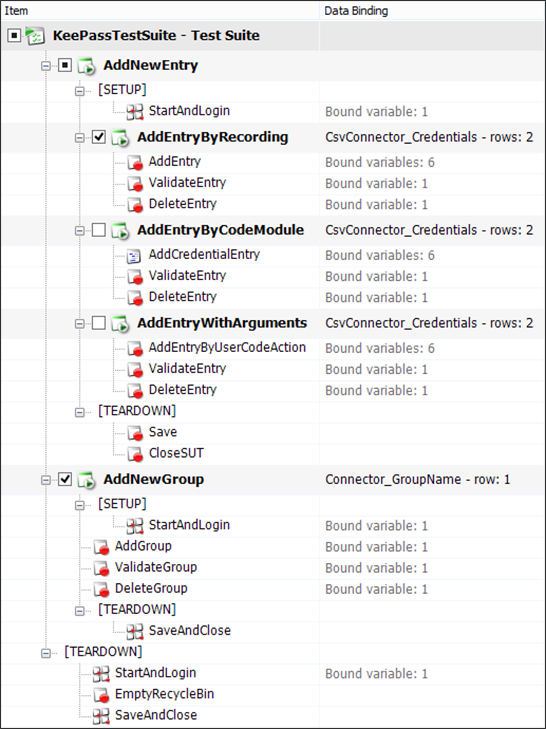Check the AddEntryByCodeModule checkbox
This screenshot has height=729, width=546.
pyautogui.click(x=99, y=230)
